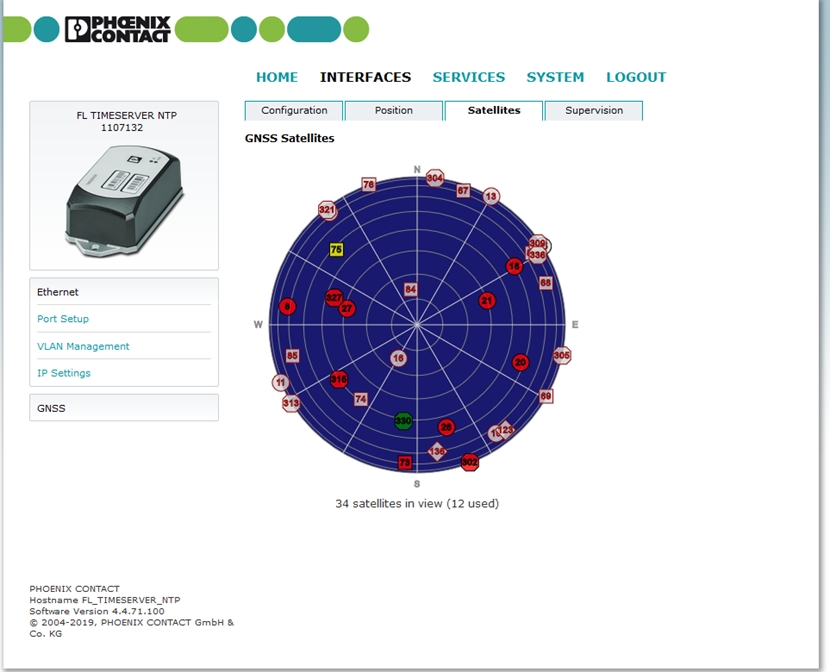Select satellite 304 at the north edge
830x672 pixels.
(x=435, y=178)
